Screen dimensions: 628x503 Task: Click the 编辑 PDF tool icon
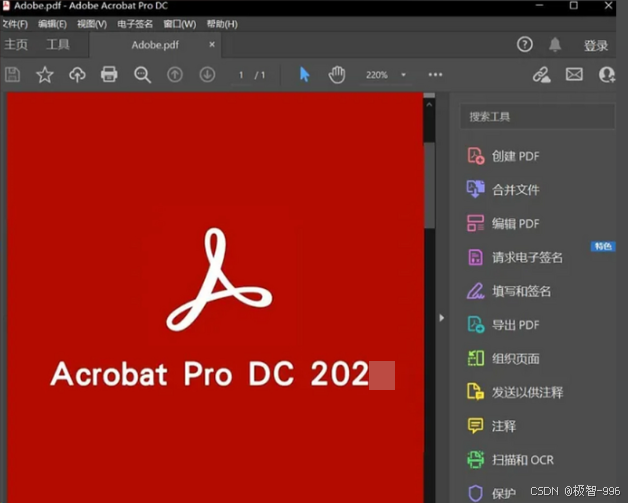(476, 223)
